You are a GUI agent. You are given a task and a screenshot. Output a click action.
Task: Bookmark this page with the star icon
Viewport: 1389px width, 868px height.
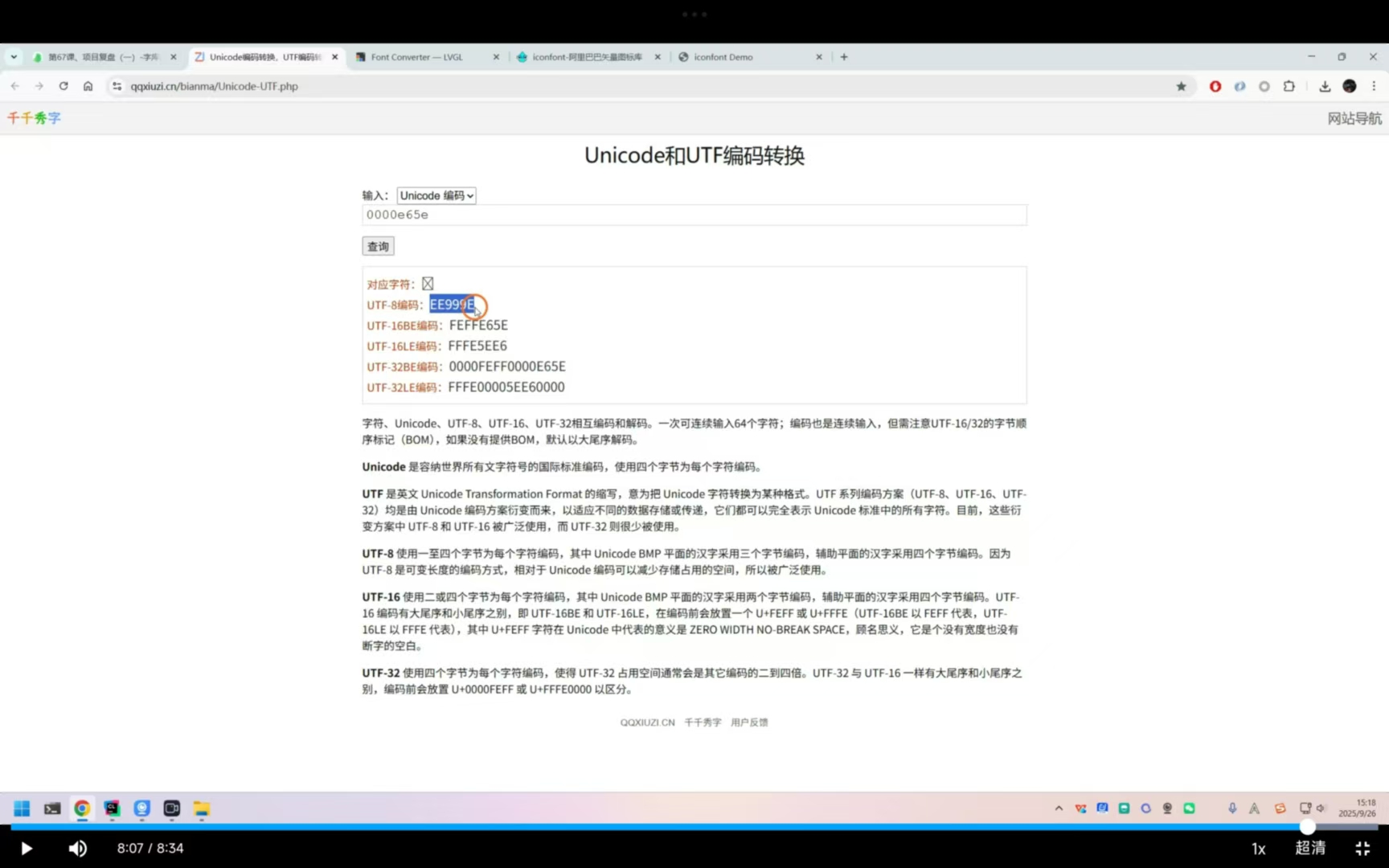click(1181, 86)
